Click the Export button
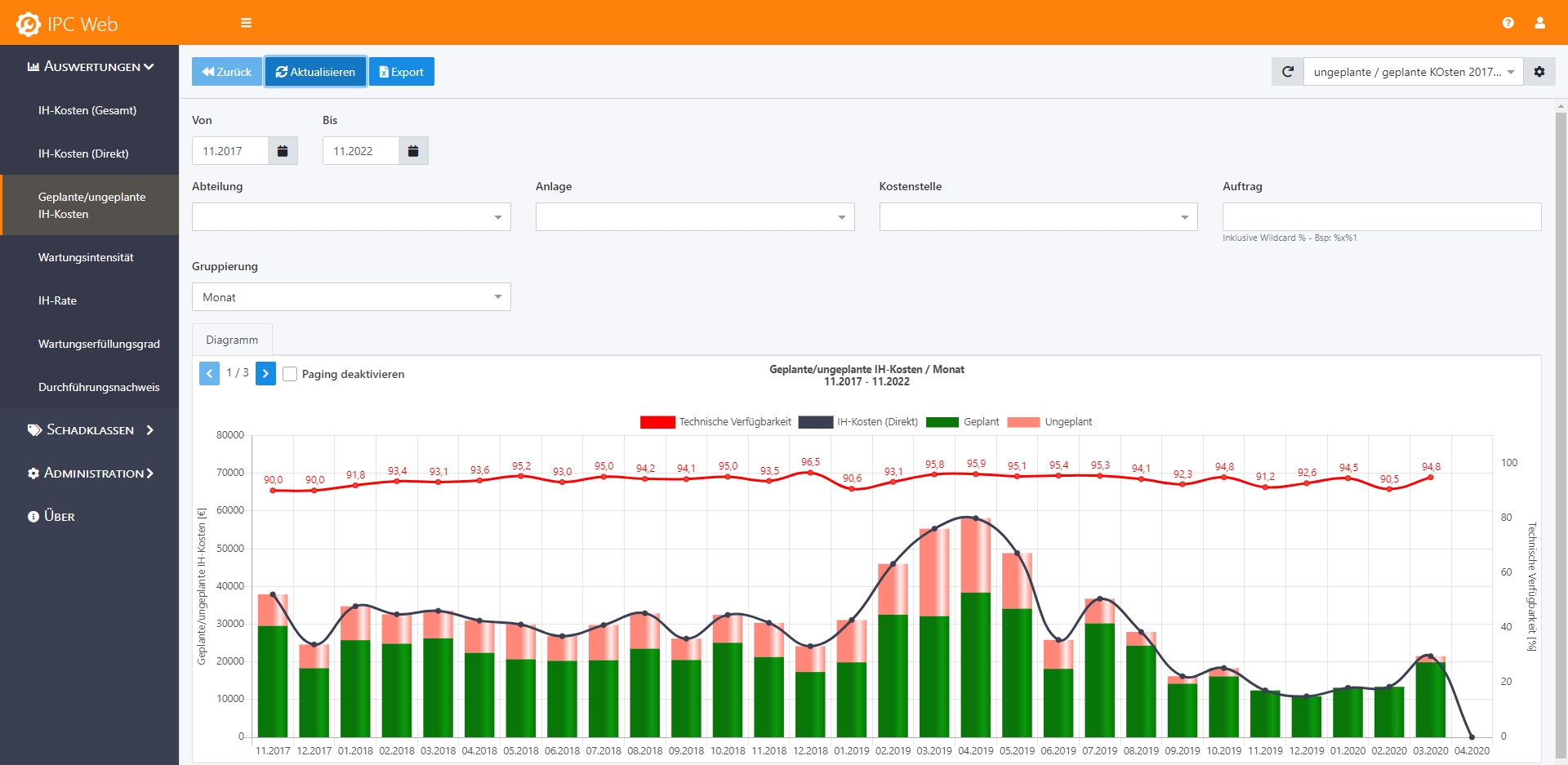The width and height of the screenshot is (1568, 765). click(x=402, y=72)
